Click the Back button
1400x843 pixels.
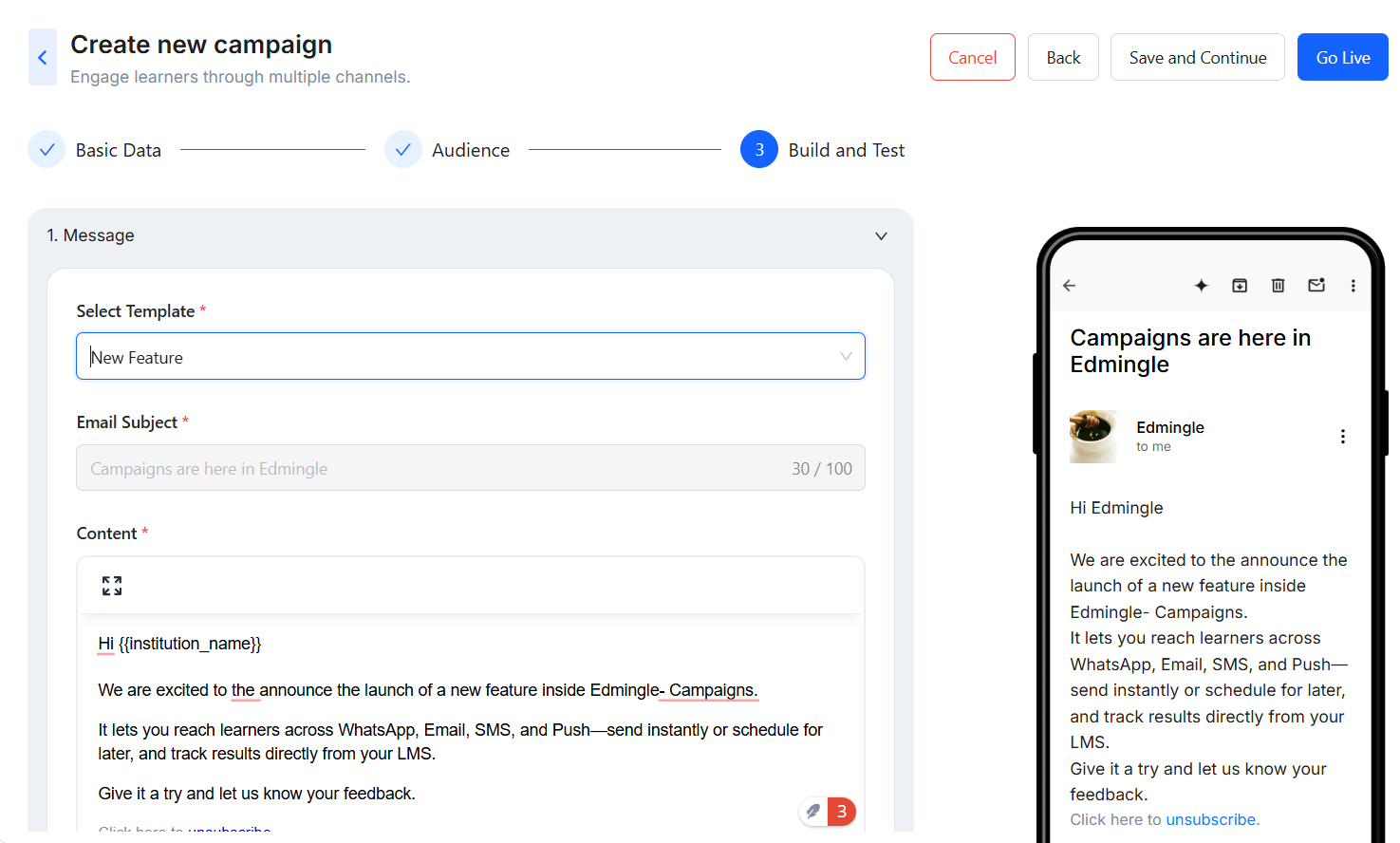point(1063,57)
